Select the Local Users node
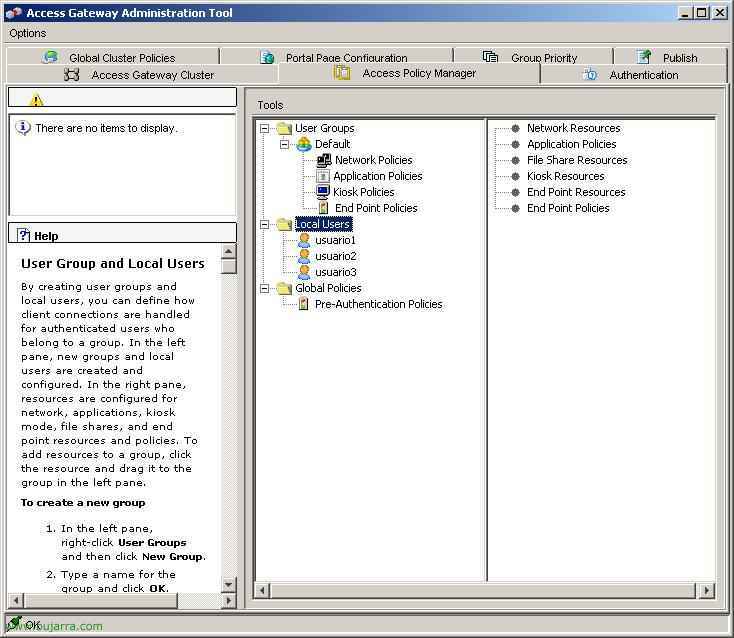 (x=323, y=224)
